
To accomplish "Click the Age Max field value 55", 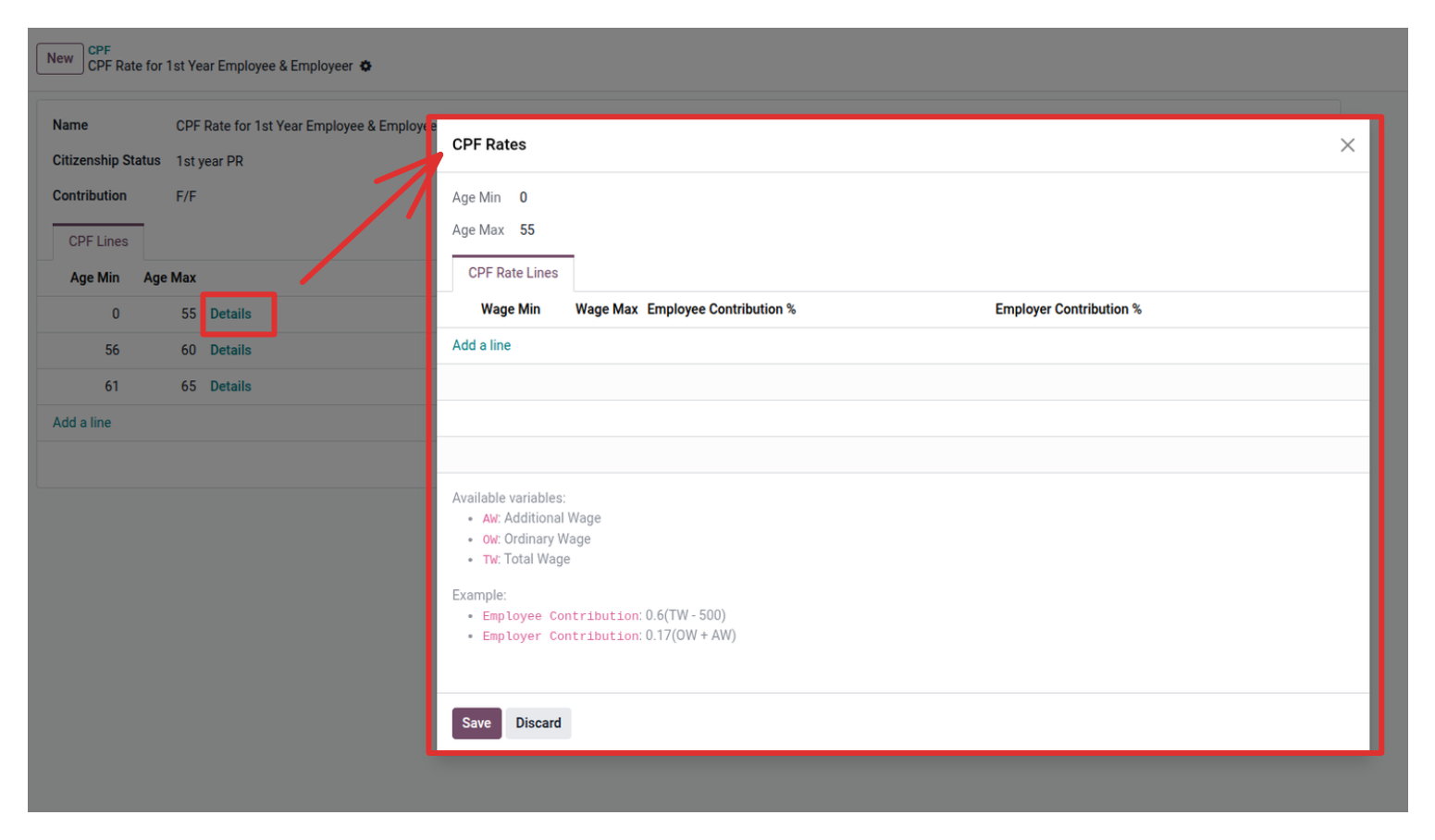I will 526,229.
